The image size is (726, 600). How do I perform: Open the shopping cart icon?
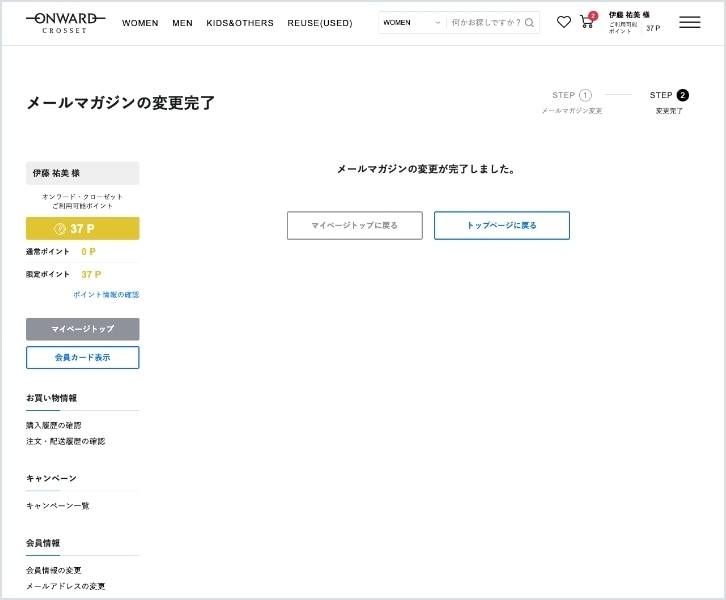pyautogui.click(x=587, y=22)
